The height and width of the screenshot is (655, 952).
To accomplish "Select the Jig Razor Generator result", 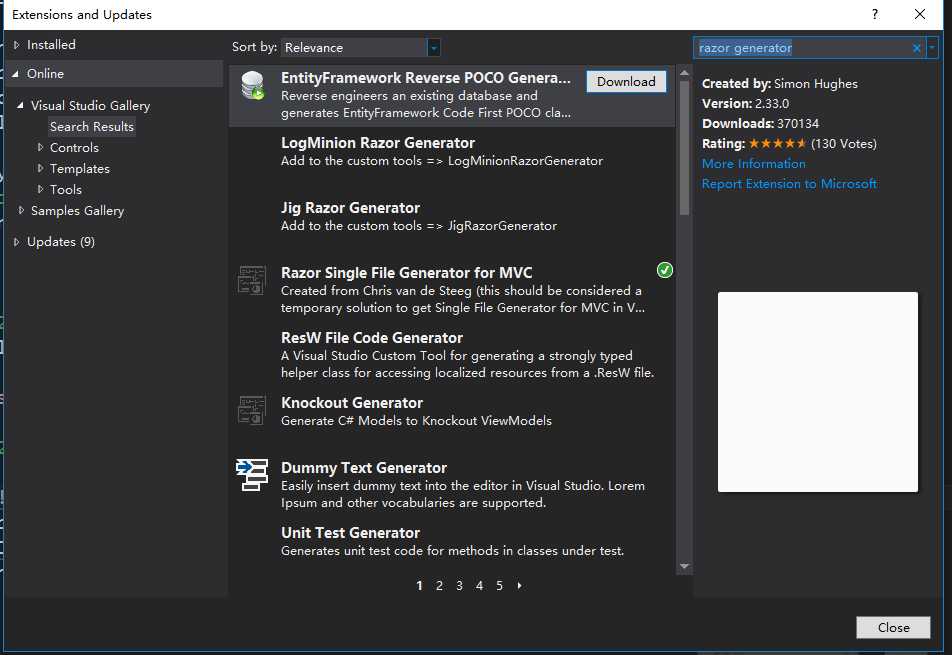I will (452, 224).
